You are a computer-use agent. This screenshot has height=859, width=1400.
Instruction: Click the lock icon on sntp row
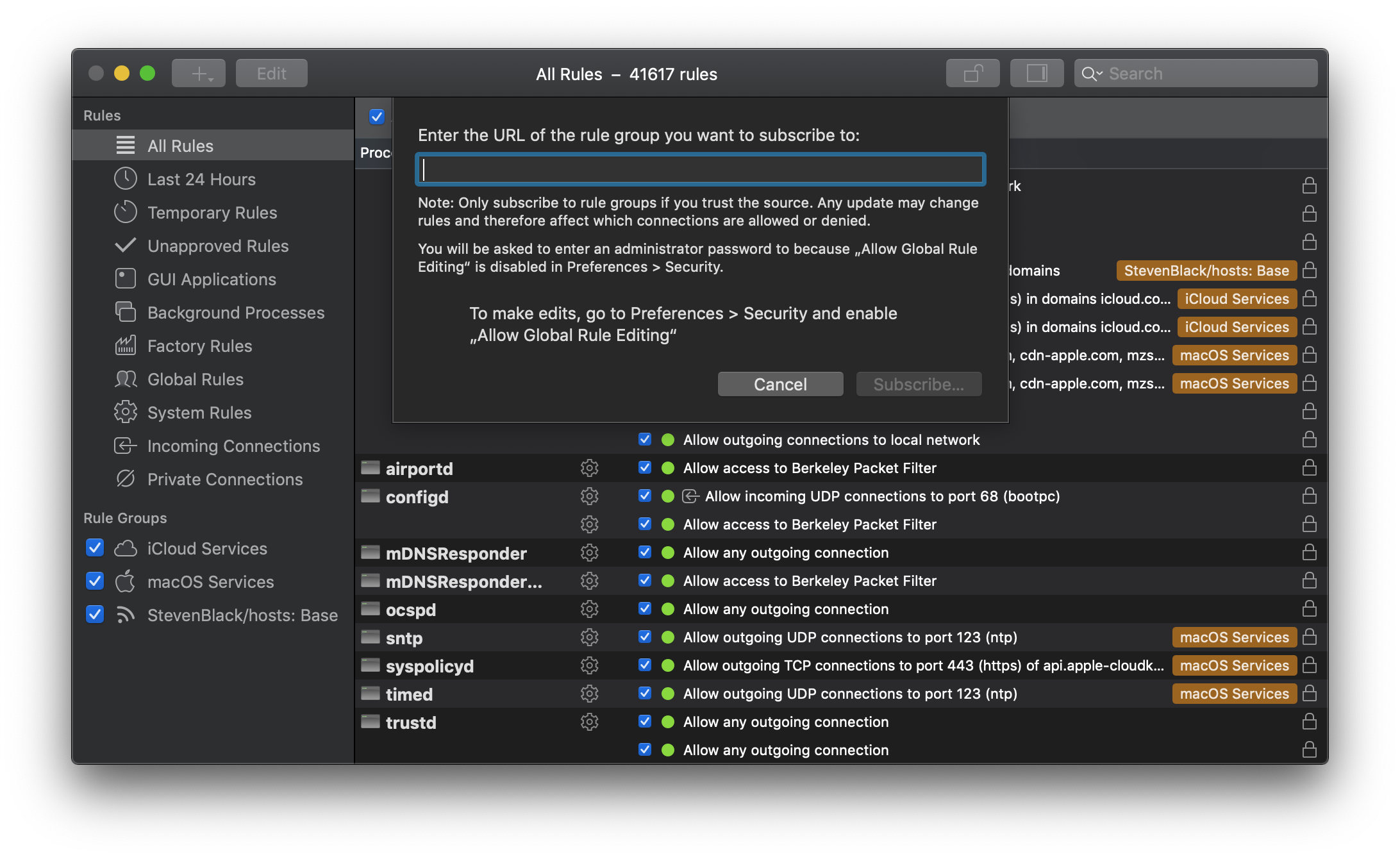click(1310, 637)
